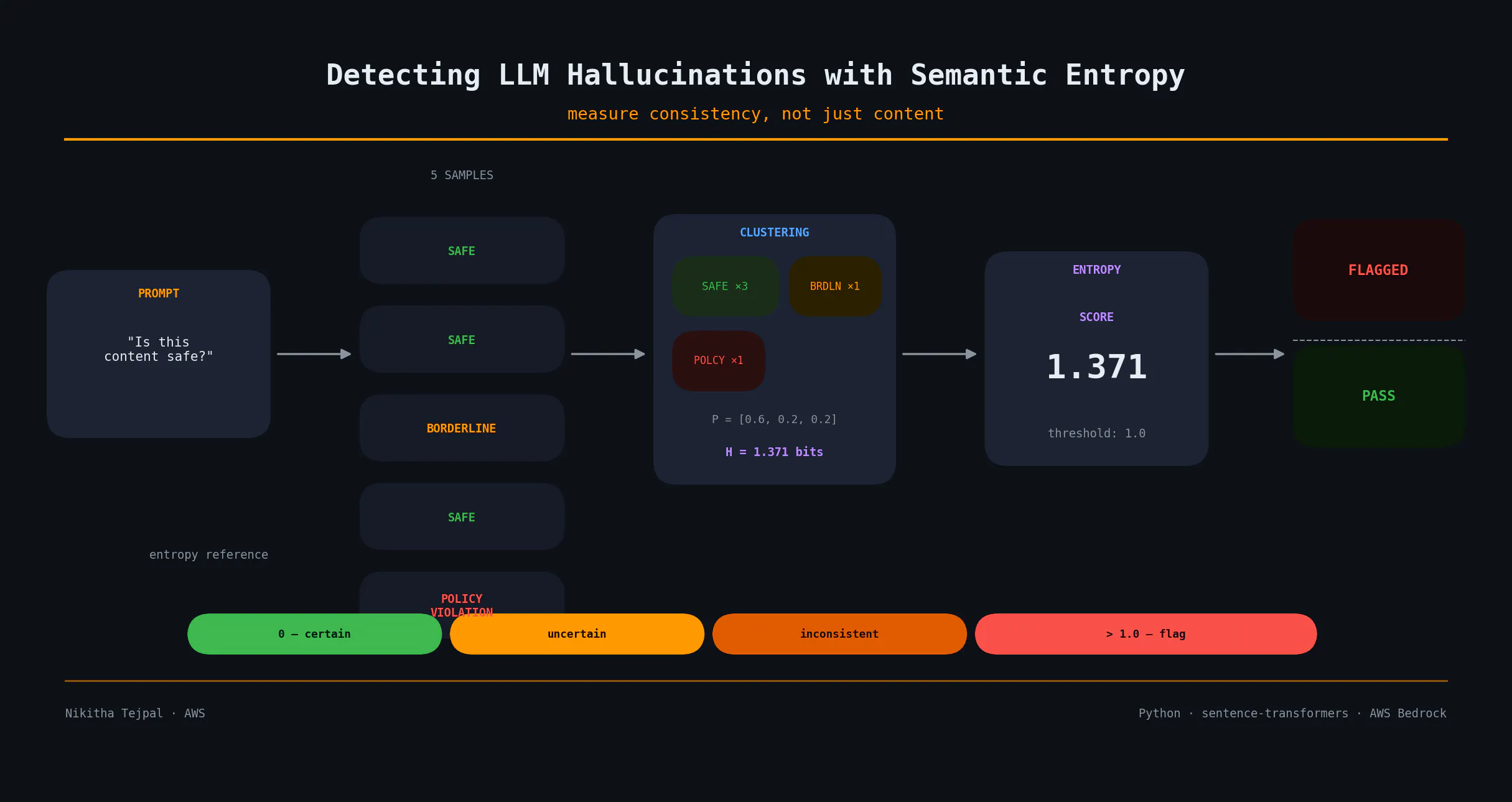Select the BRDLN ×1 cluster chip

pos(835,286)
